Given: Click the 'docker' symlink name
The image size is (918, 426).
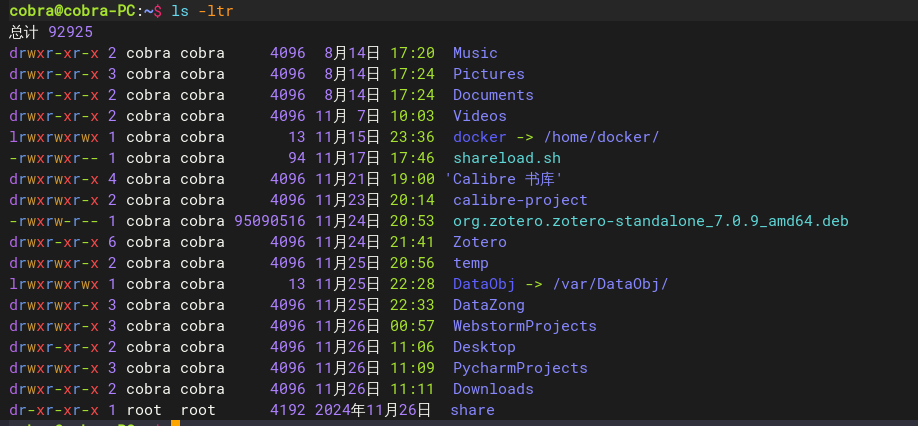Looking at the screenshot, I should [480, 137].
